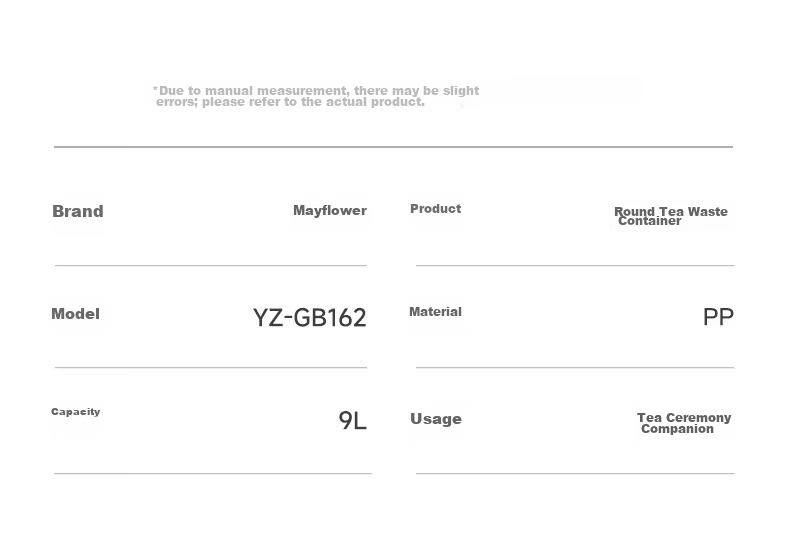Image resolution: width=790 pixels, height=546 pixels.
Task: Select the Mayflower brand value
Action: point(330,211)
